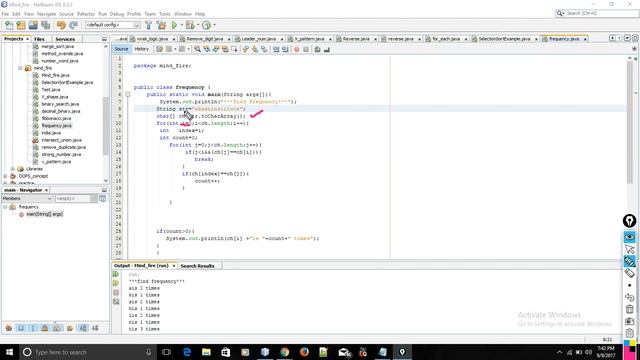
Task: Open the Refactor menu
Action: pyautogui.click(x=86, y=14)
